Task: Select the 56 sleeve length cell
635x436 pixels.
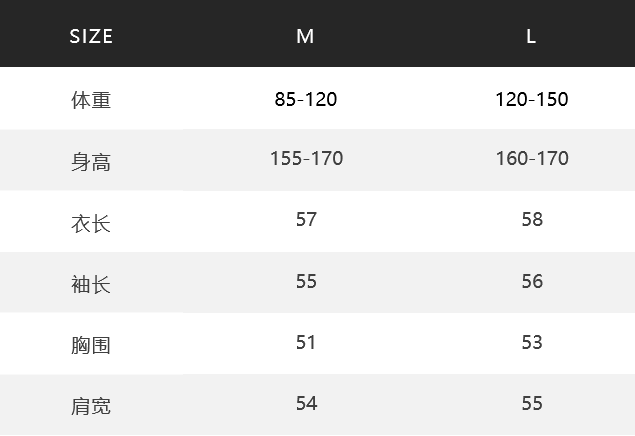Action: pos(532,281)
